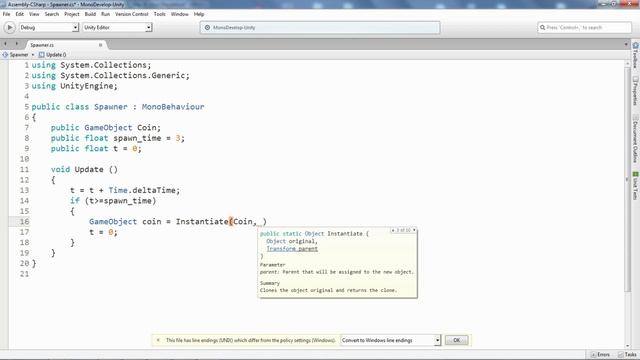Dismiss the line endings notification bar
This screenshot has height=360, width=640.
158,340
